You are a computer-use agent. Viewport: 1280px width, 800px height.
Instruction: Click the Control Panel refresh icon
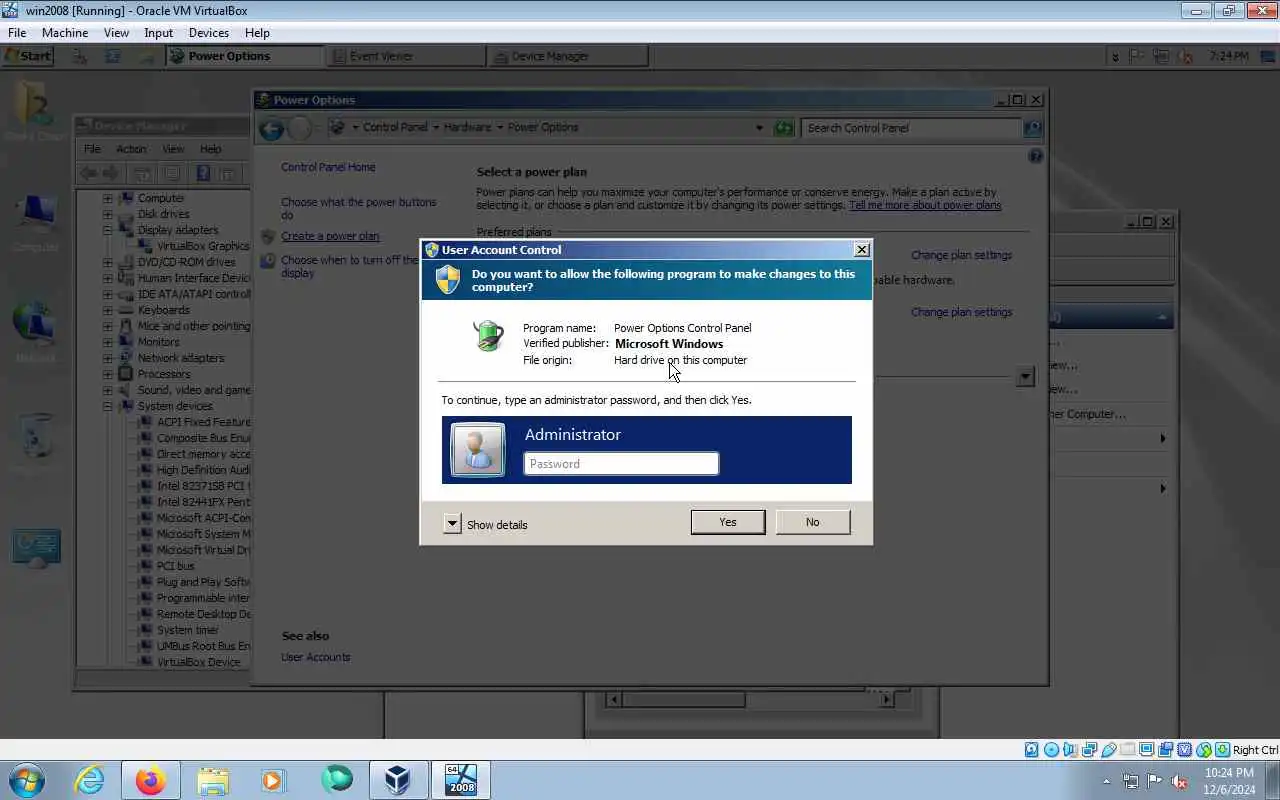(784, 128)
